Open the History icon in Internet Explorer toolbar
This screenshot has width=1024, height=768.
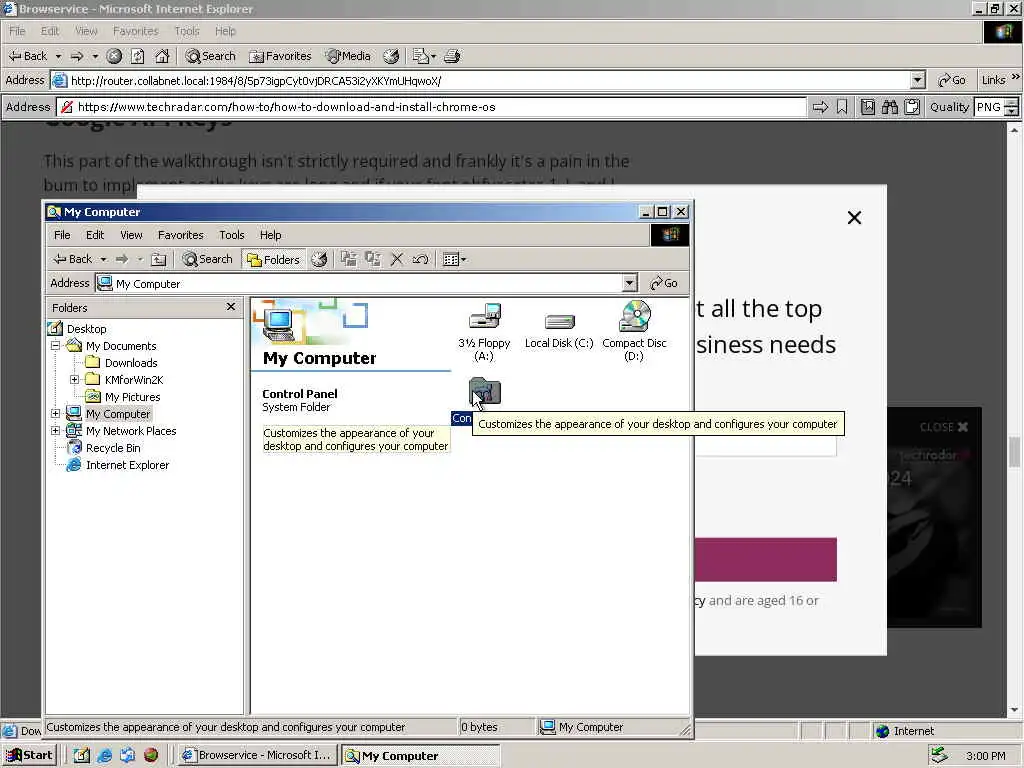click(x=391, y=56)
